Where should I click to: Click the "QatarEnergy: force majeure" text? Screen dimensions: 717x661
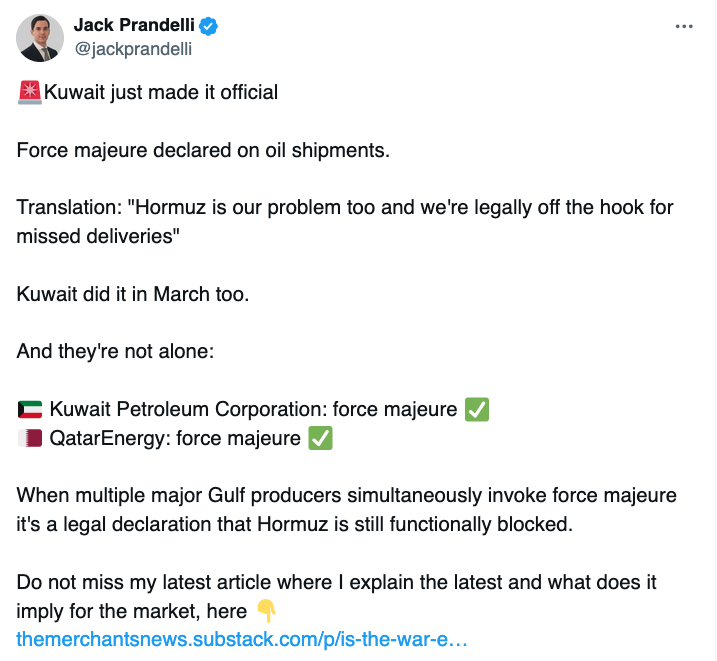coord(175,438)
